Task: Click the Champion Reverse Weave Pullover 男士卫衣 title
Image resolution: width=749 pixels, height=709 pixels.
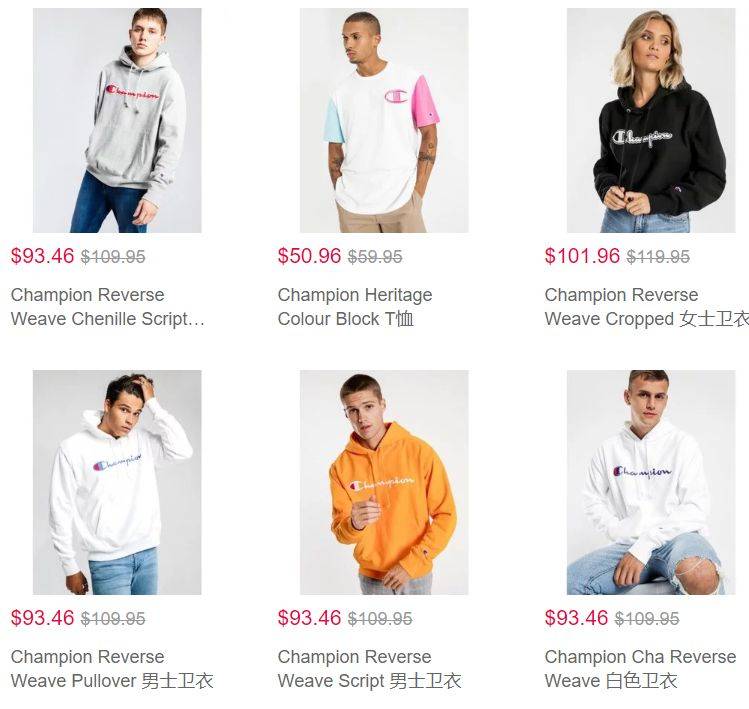Action: point(112,668)
